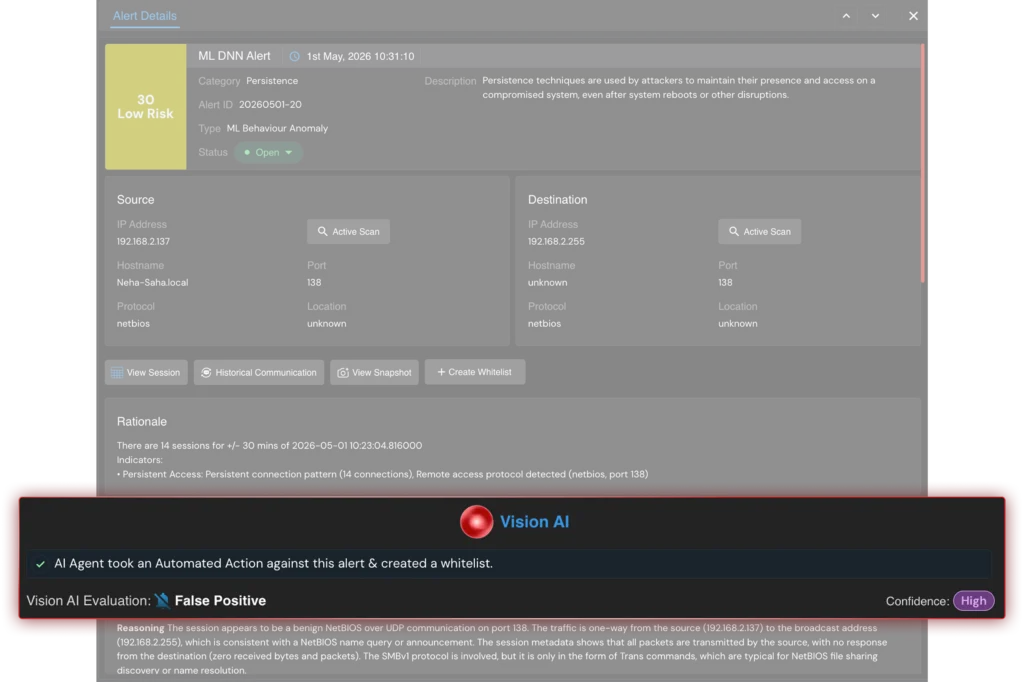Click the Destination section heading
The height and width of the screenshot is (682, 1024).
[557, 199]
